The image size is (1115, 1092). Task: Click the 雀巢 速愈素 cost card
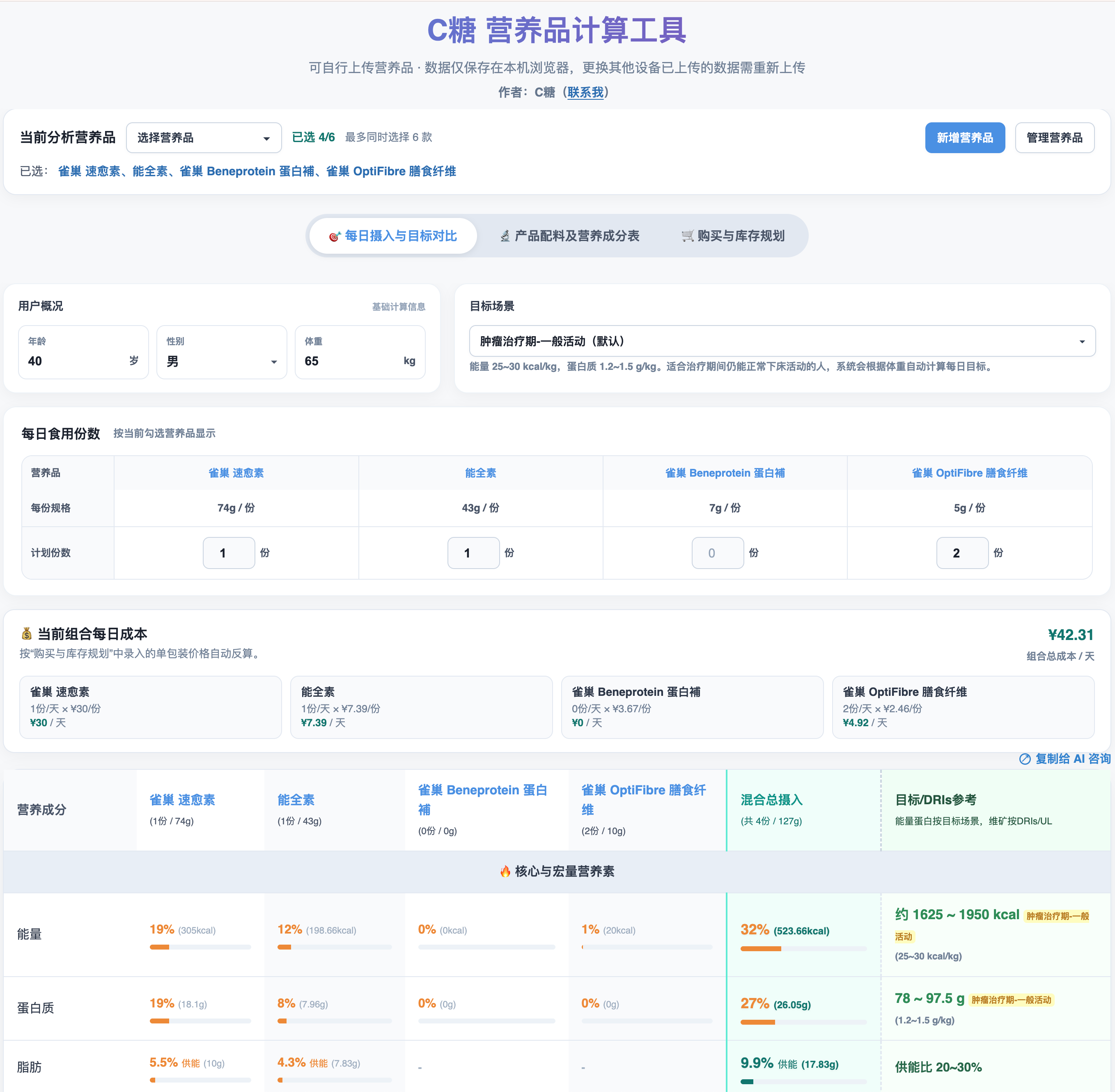pos(150,707)
